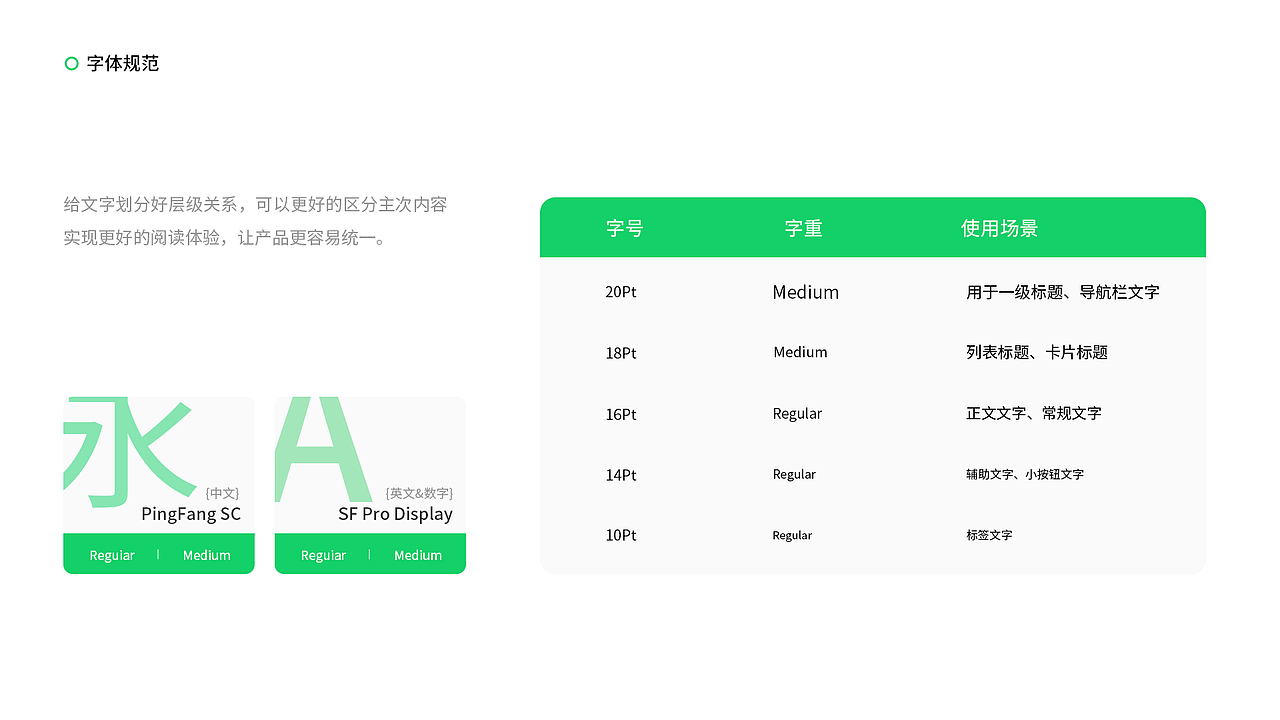Select Medium on the SF Pro Display card
Screen dimensions: 1280x720
pyautogui.click(x=418, y=555)
